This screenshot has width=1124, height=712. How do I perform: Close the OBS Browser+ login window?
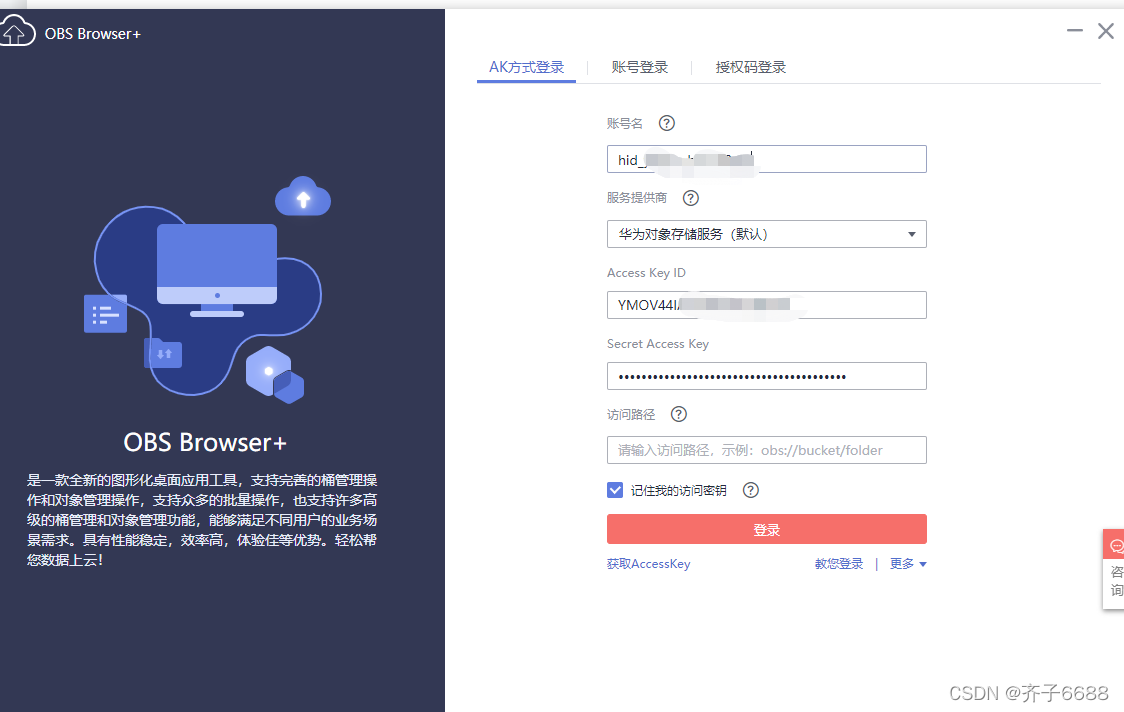pyautogui.click(x=1105, y=30)
